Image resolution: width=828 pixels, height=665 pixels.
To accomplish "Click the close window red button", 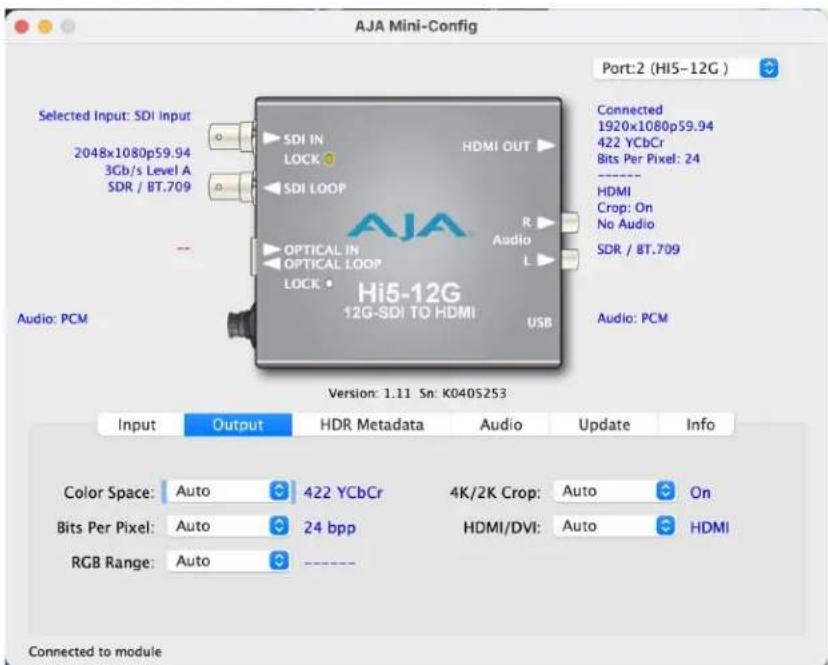I will coord(22,26).
